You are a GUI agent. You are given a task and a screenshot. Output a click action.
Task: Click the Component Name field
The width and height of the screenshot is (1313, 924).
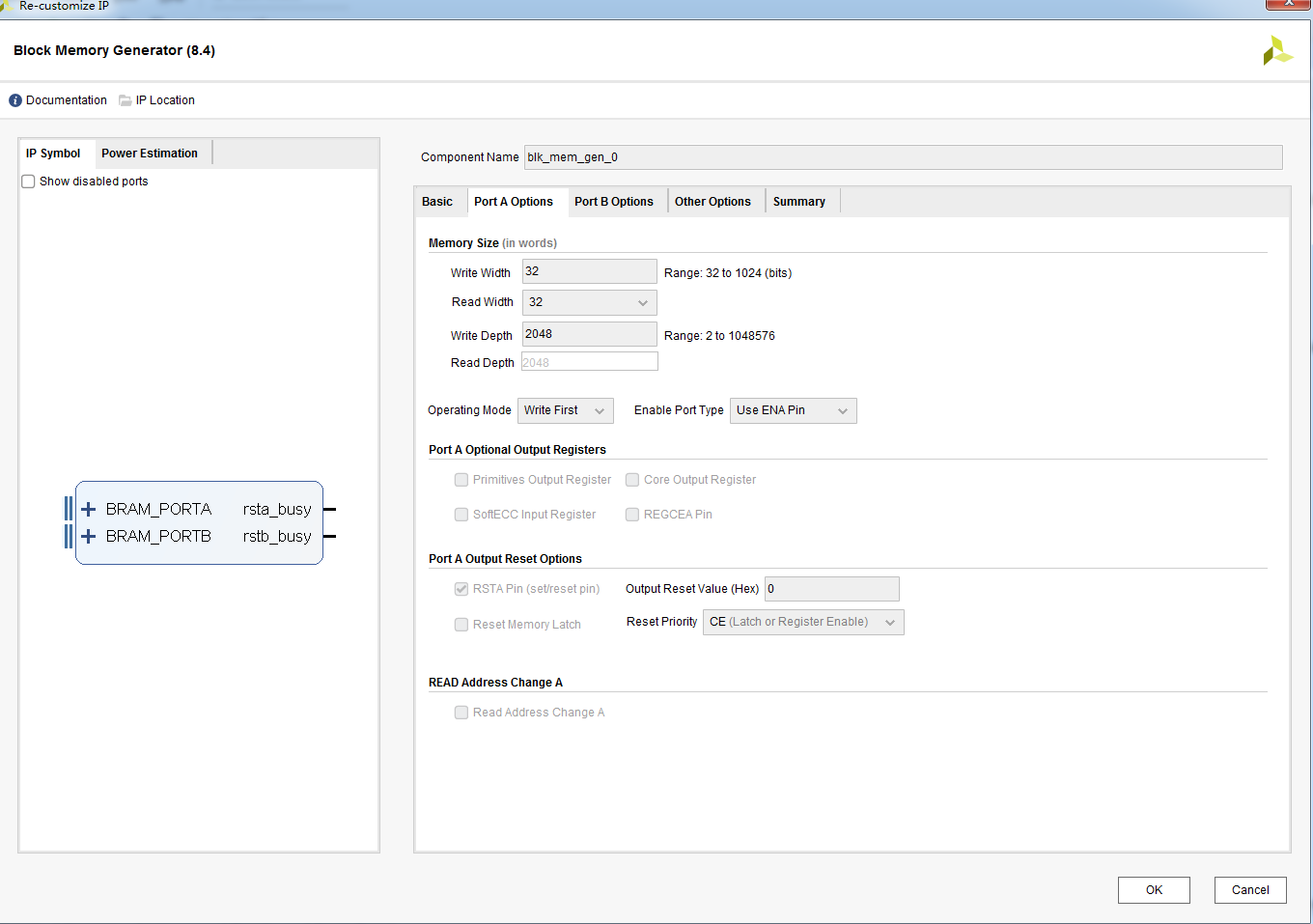(903, 157)
